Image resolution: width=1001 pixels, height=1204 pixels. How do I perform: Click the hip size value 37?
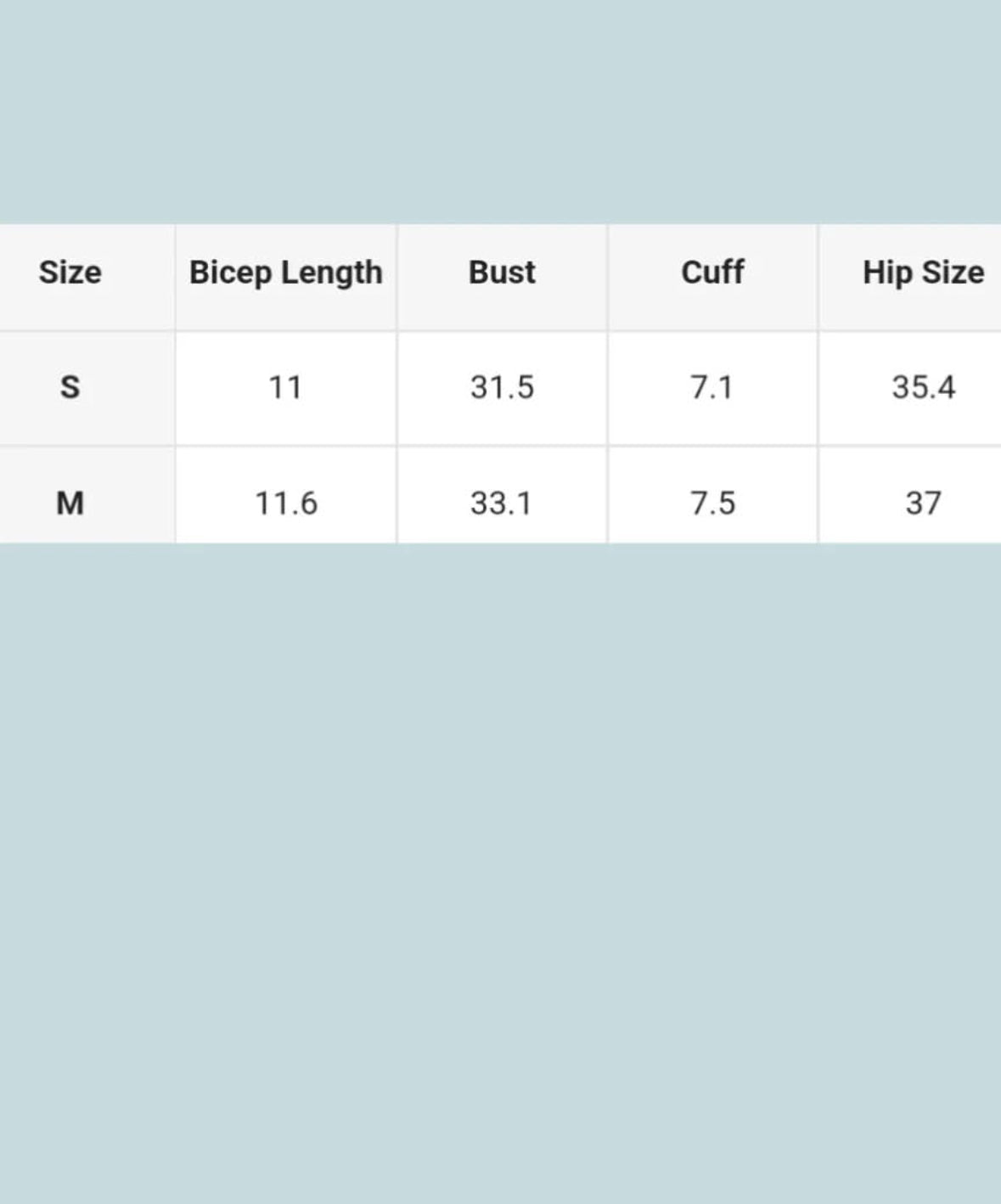923,503
